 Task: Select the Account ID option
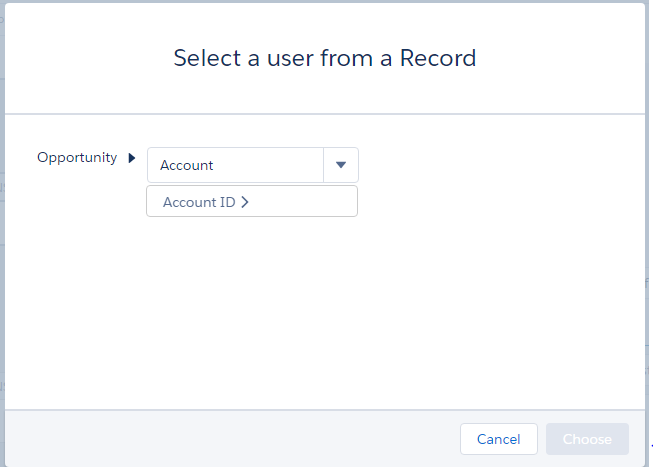pyautogui.click(x=200, y=202)
